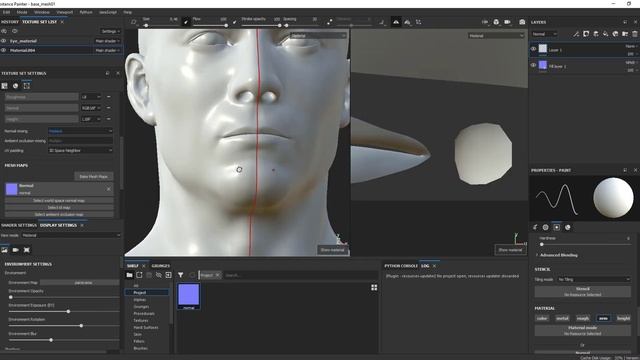The image size is (640, 360).
Task: Adjust the Environment Exposure slider
Action: click(x=63, y=311)
